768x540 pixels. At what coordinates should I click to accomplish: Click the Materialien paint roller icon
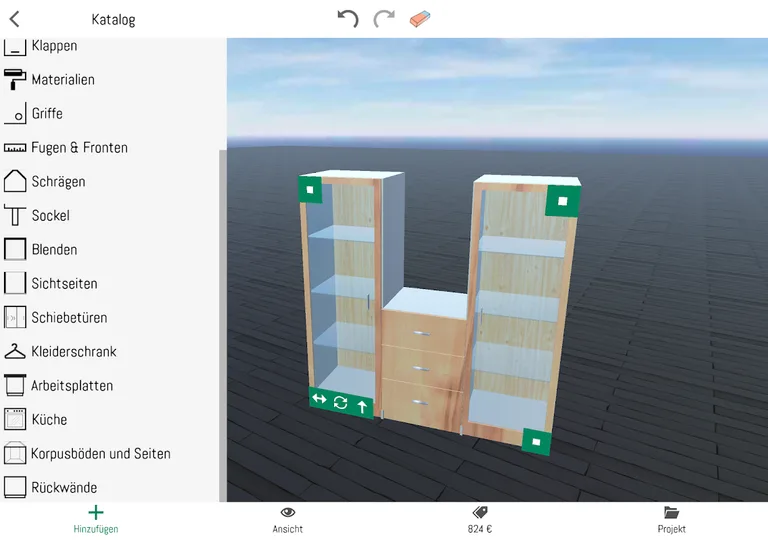(x=15, y=79)
